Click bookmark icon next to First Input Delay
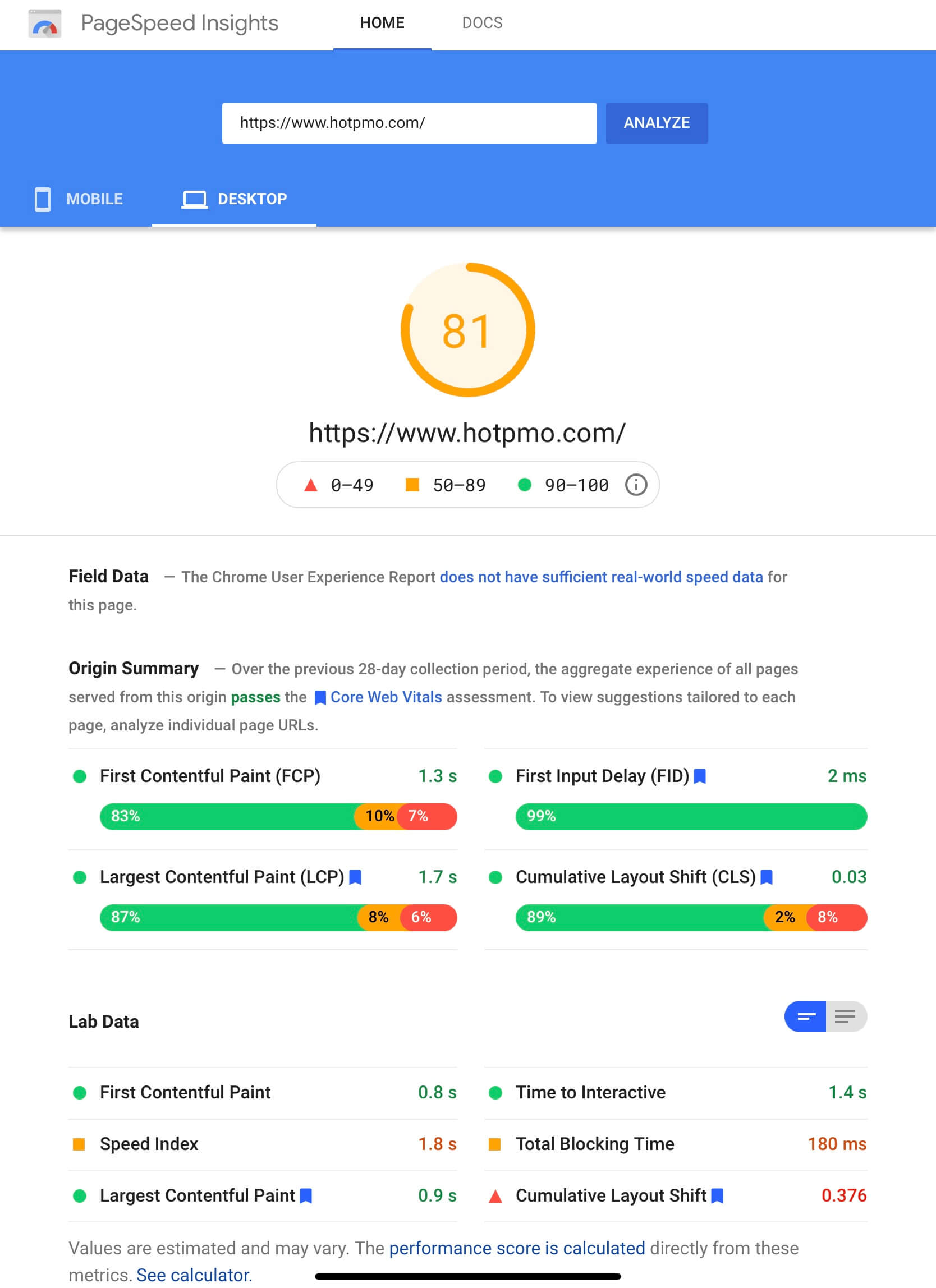This screenshot has width=936, height=1288. tap(700, 776)
